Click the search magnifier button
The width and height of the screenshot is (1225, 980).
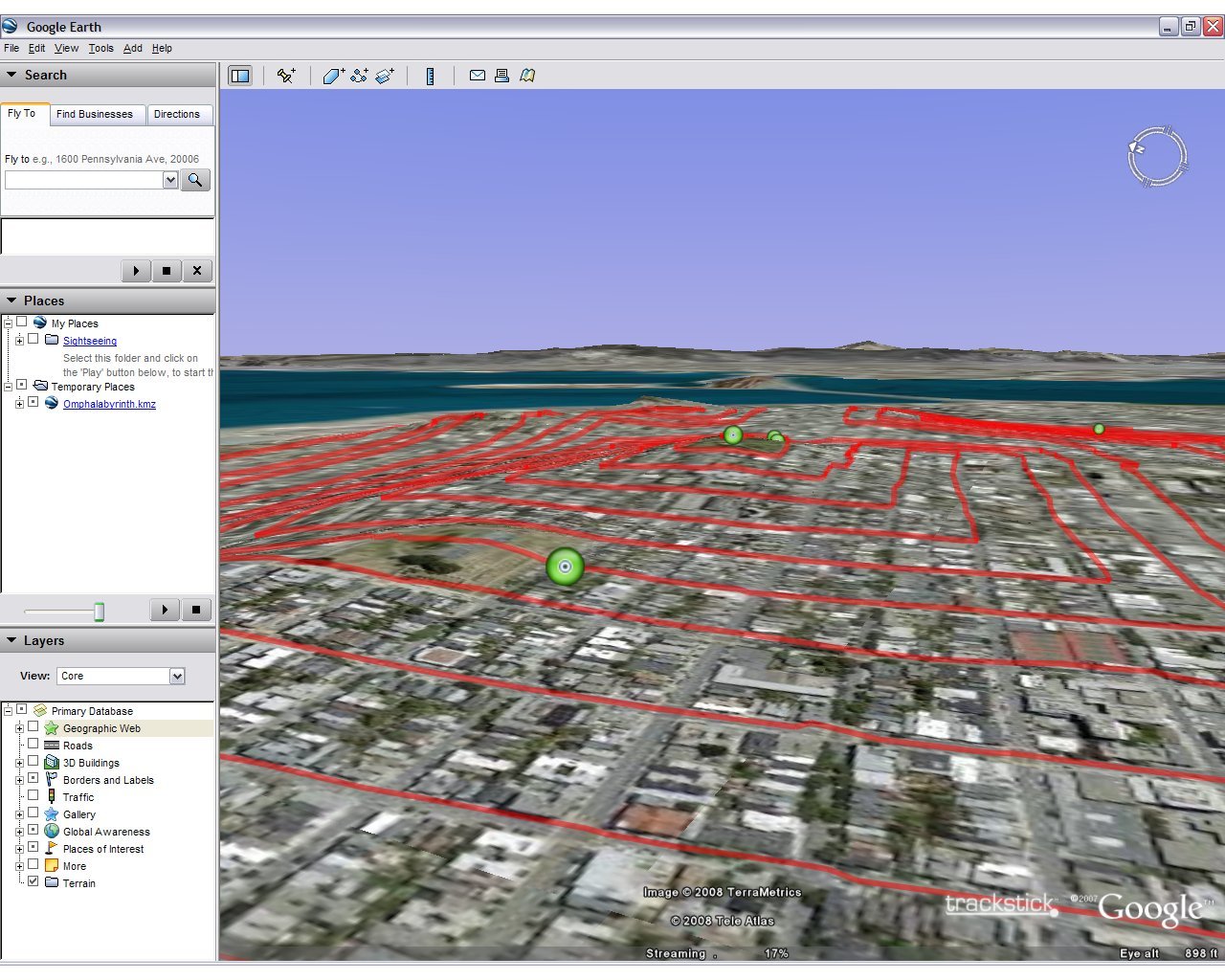(x=195, y=180)
